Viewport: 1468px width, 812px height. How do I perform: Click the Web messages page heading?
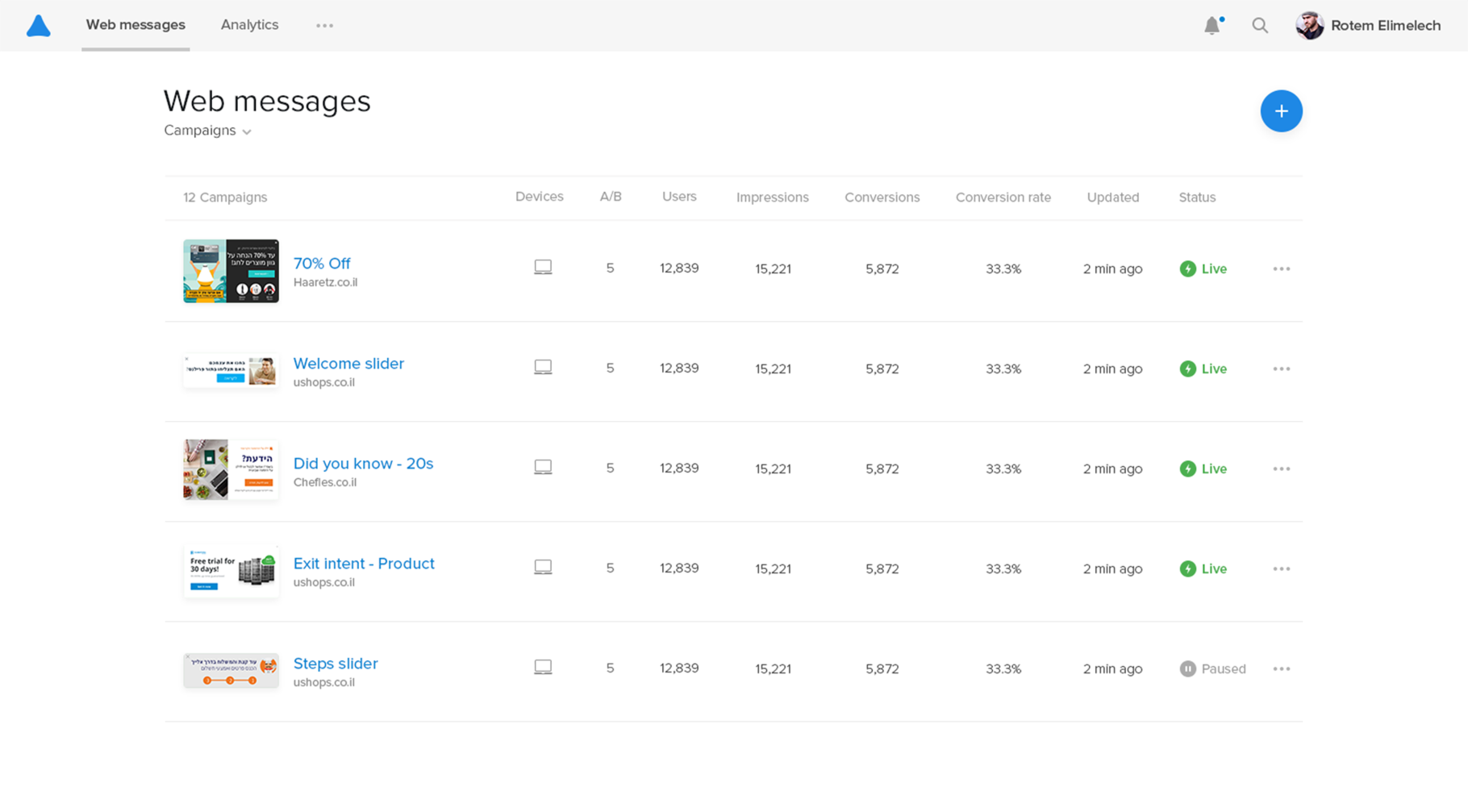[267, 102]
